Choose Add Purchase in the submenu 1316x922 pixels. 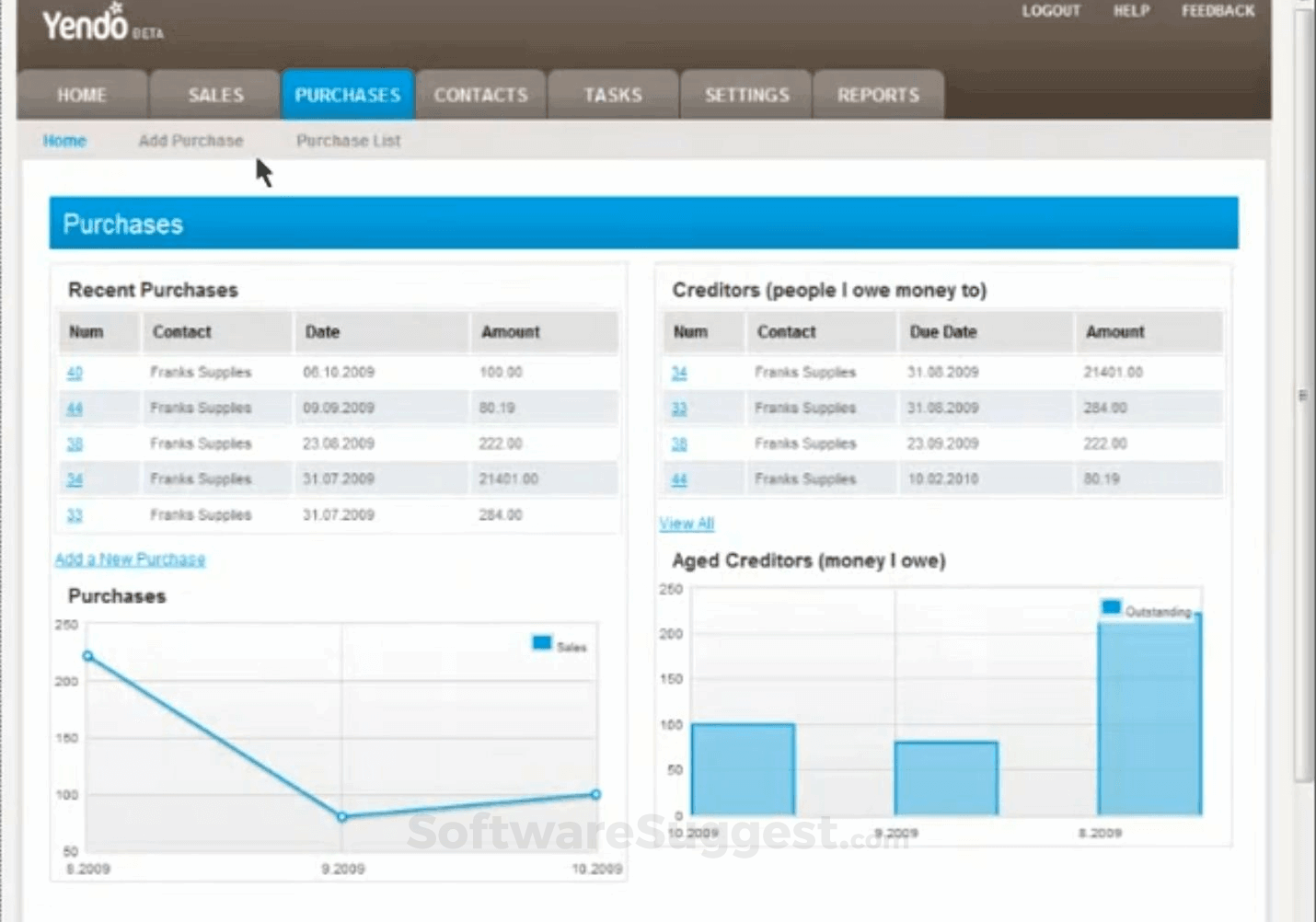[x=190, y=141]
